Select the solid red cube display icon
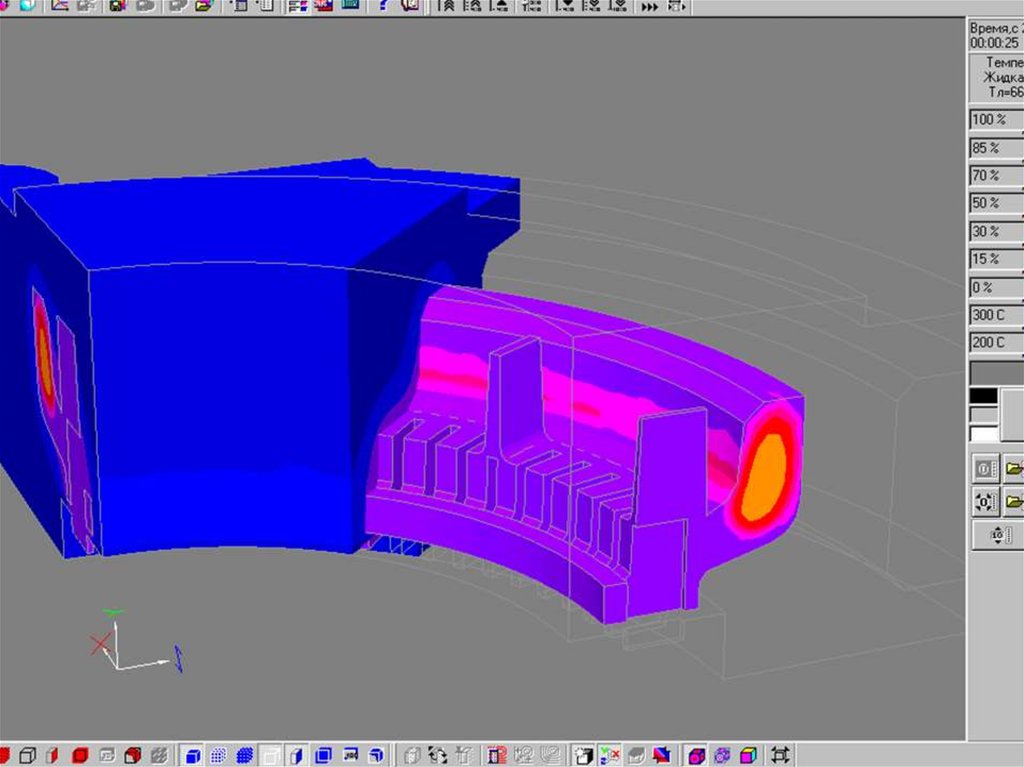 (80, 755)
